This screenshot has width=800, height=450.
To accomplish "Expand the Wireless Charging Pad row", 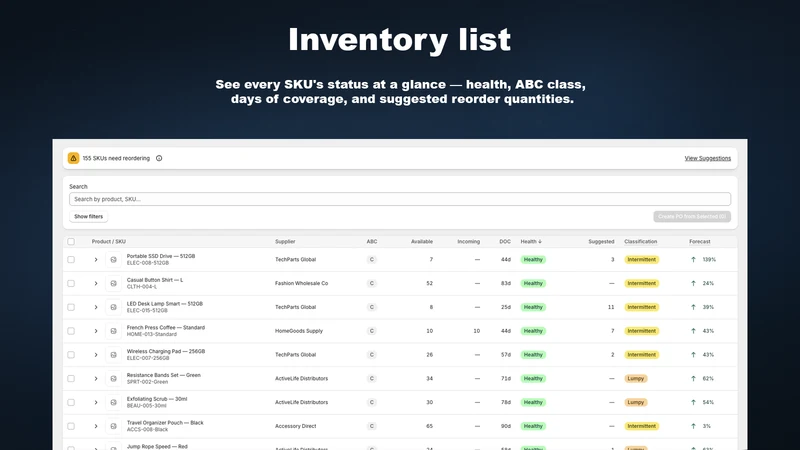I will point(95,355).
